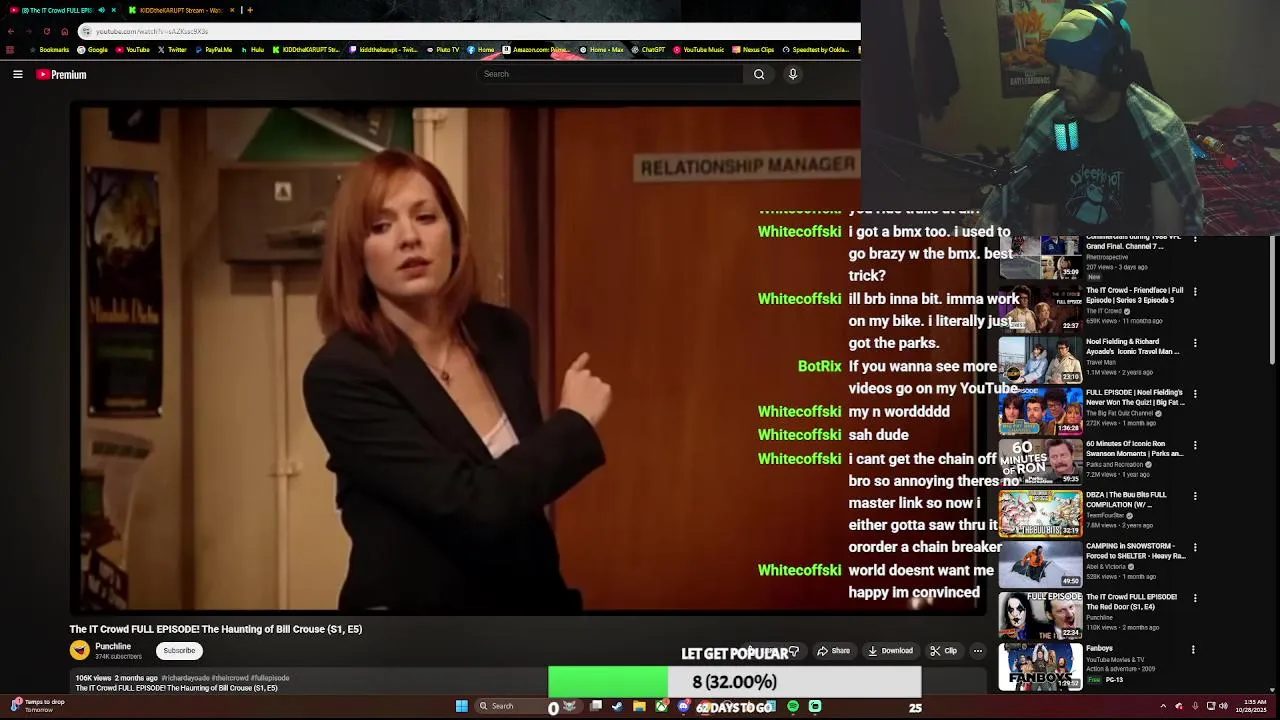The image size is (1280, 720).
Task: Open the Google bookmark
Action: pyautogui.click(x=92, y=50)
